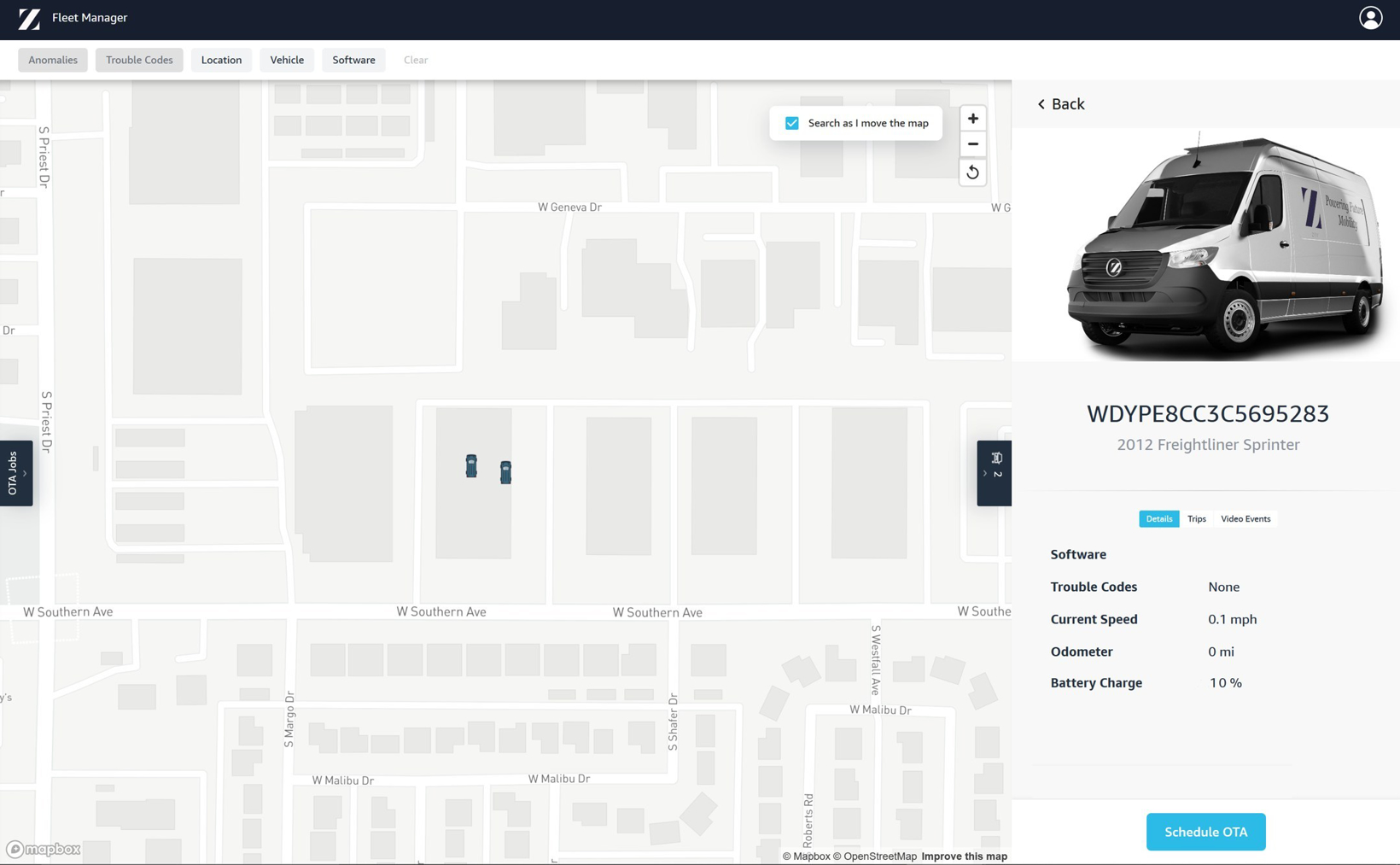Click the Software label in details
The height and width of the screenshot is (865, 1400).
[1078, 554]
